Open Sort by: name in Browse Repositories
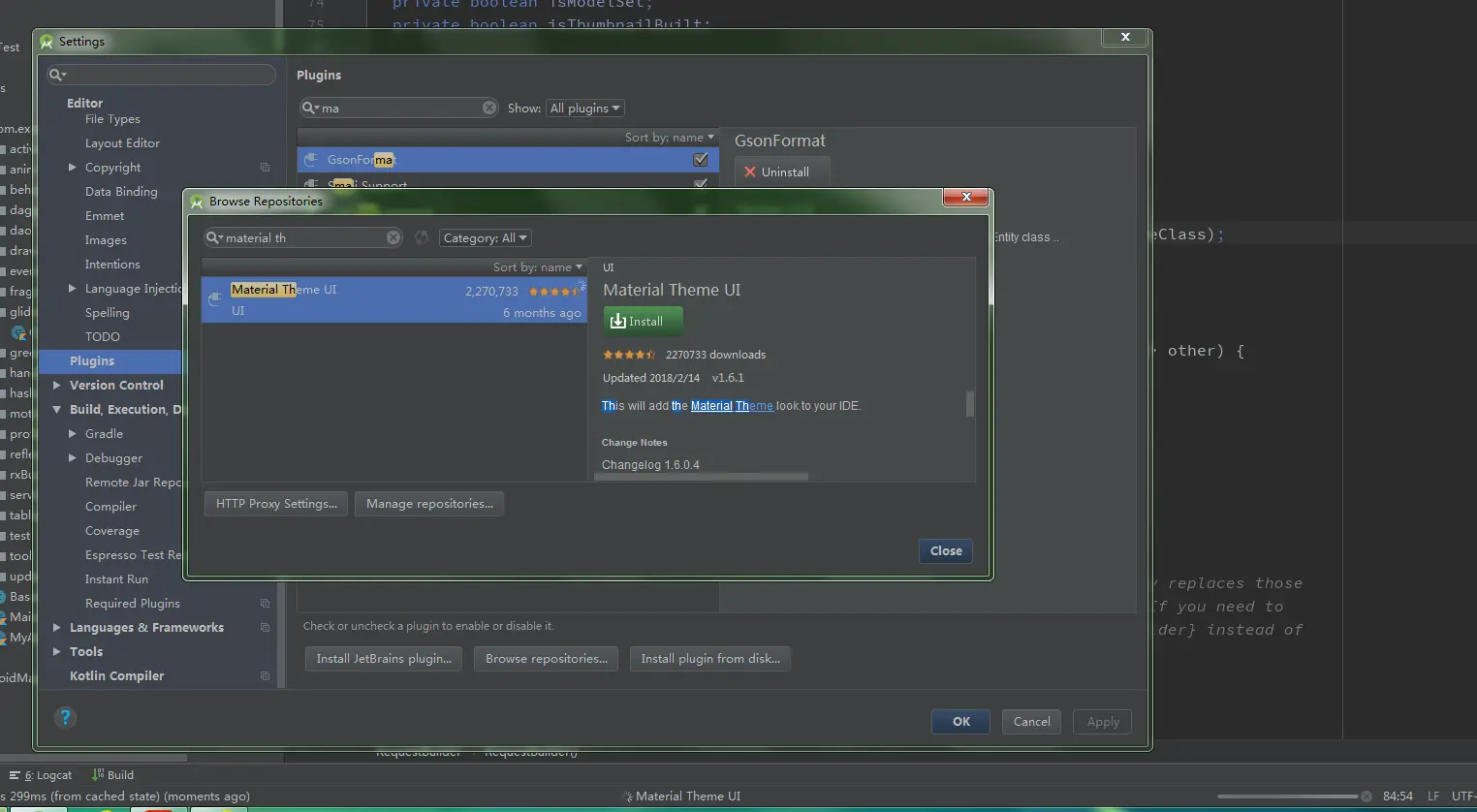 [538, 267]
